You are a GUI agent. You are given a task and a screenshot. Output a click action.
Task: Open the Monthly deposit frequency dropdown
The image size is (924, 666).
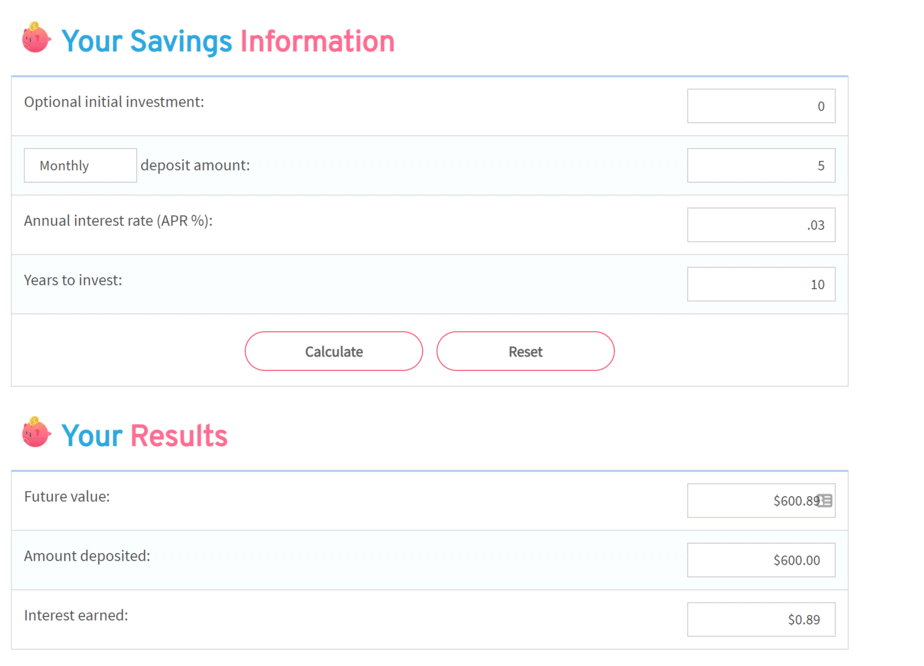pos(80,166)
